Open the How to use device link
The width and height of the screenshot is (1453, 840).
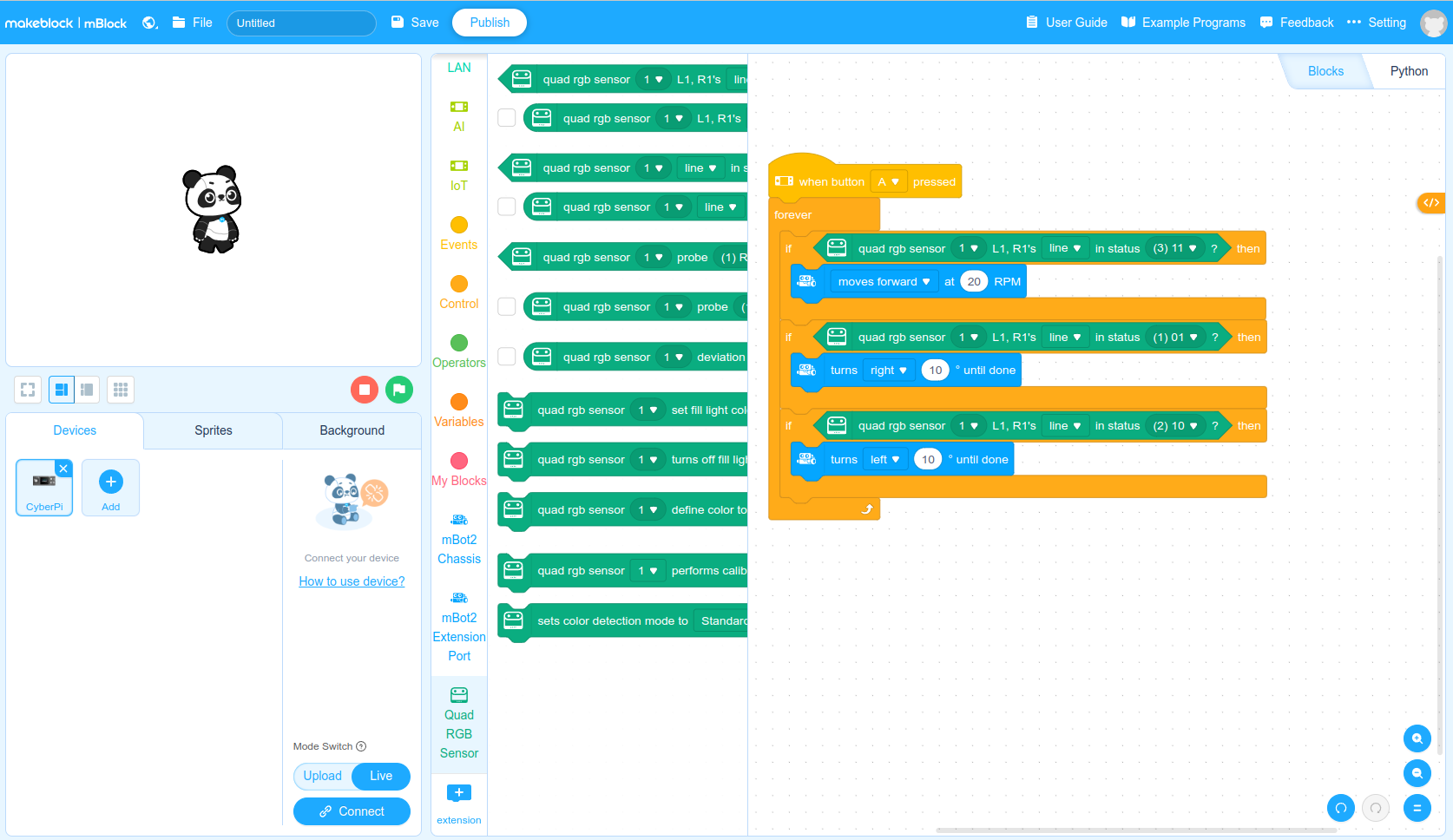point(352,581)
